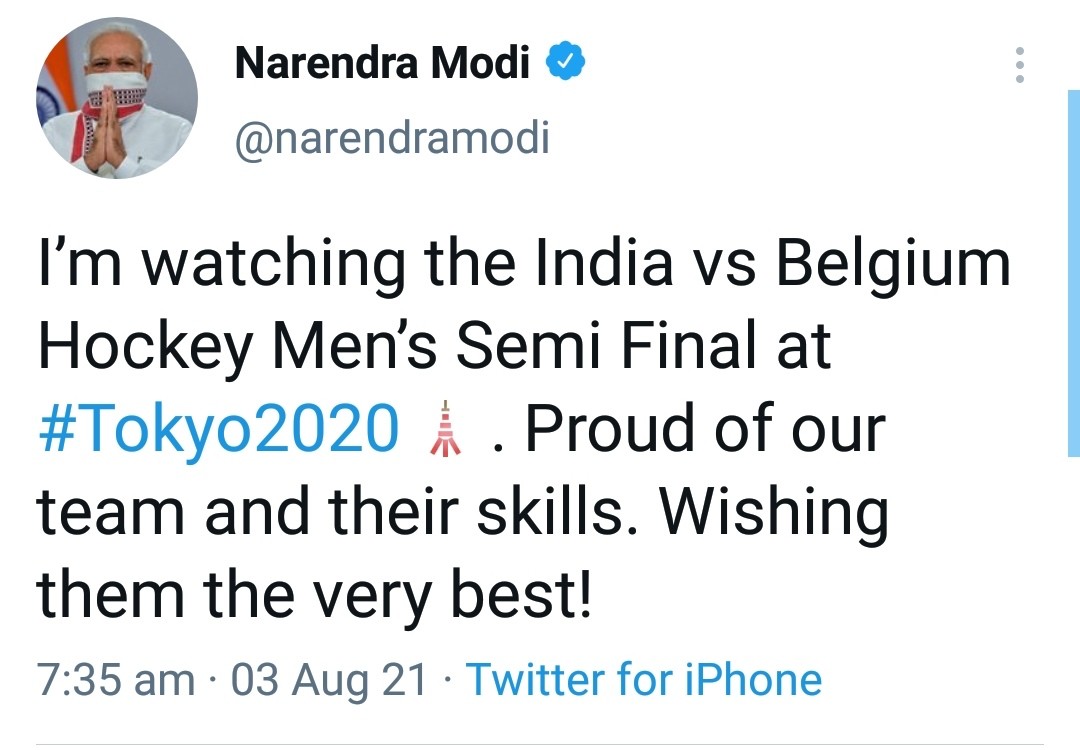
Task: Click the word "Belgium" in the tweet
Action: click(894, 264)
